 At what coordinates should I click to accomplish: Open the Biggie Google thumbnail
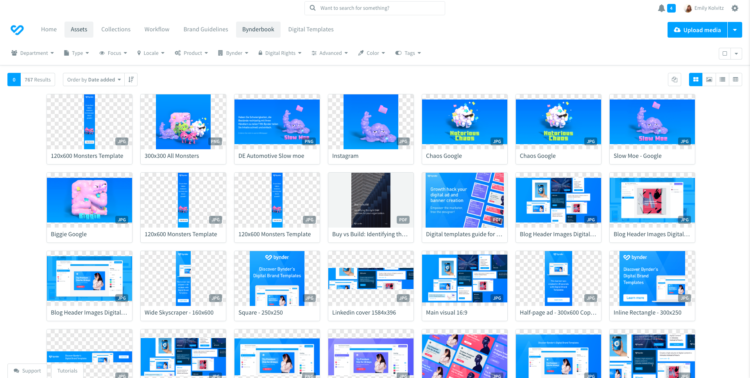tap(89, 200)
